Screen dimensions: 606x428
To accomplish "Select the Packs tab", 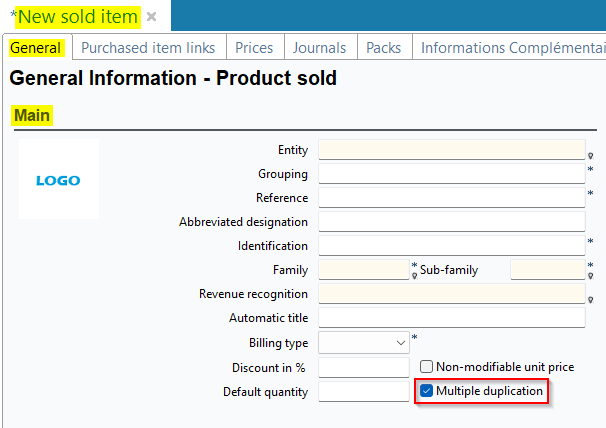I will (383, 48).
